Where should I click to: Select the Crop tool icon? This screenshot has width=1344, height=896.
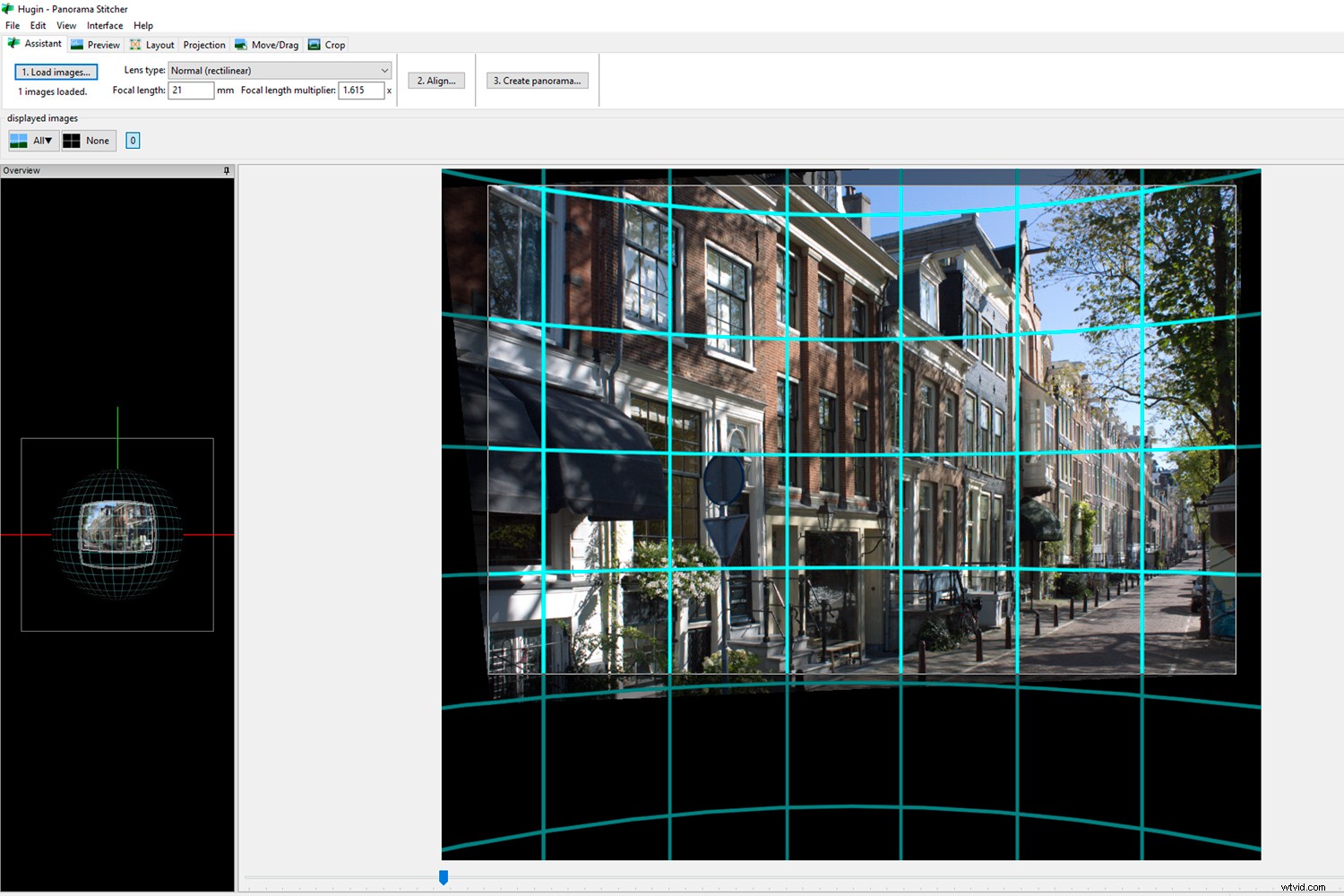tap(314, 44)
